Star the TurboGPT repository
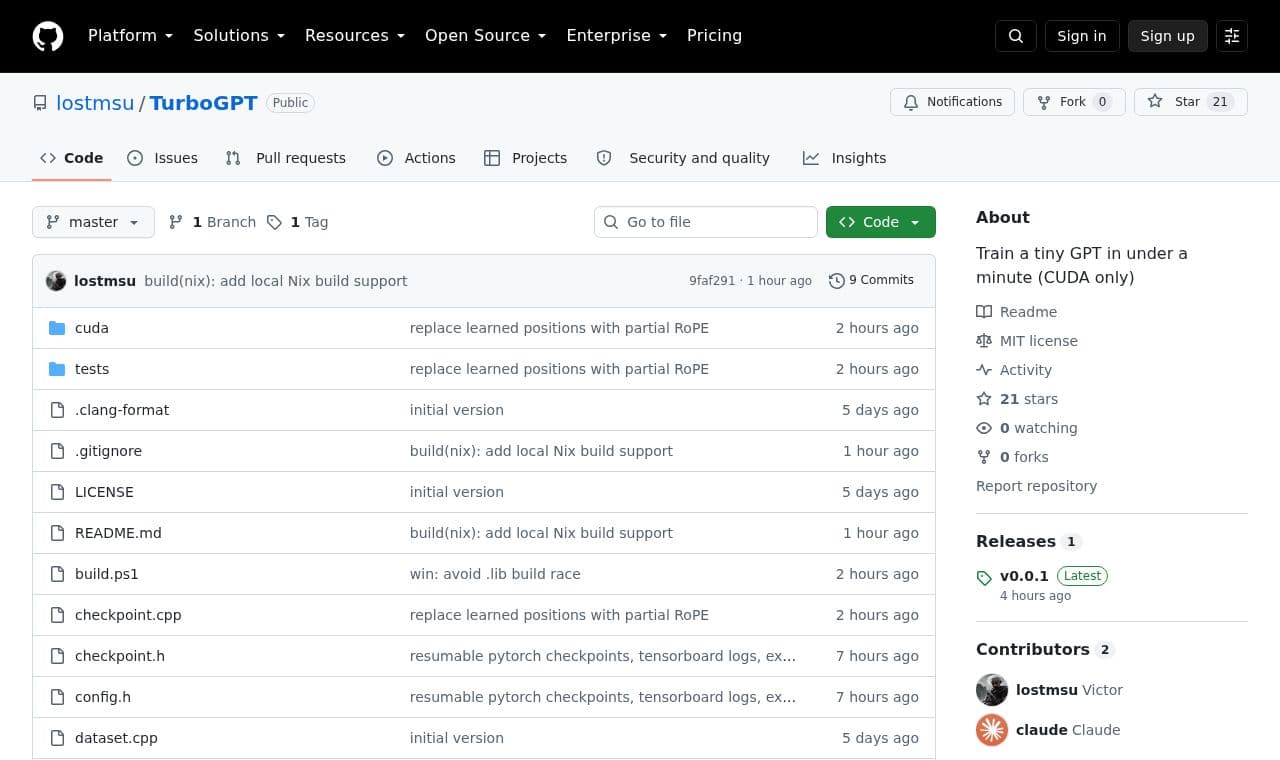The image size is (1280, 760). [x=1191, y=102]
